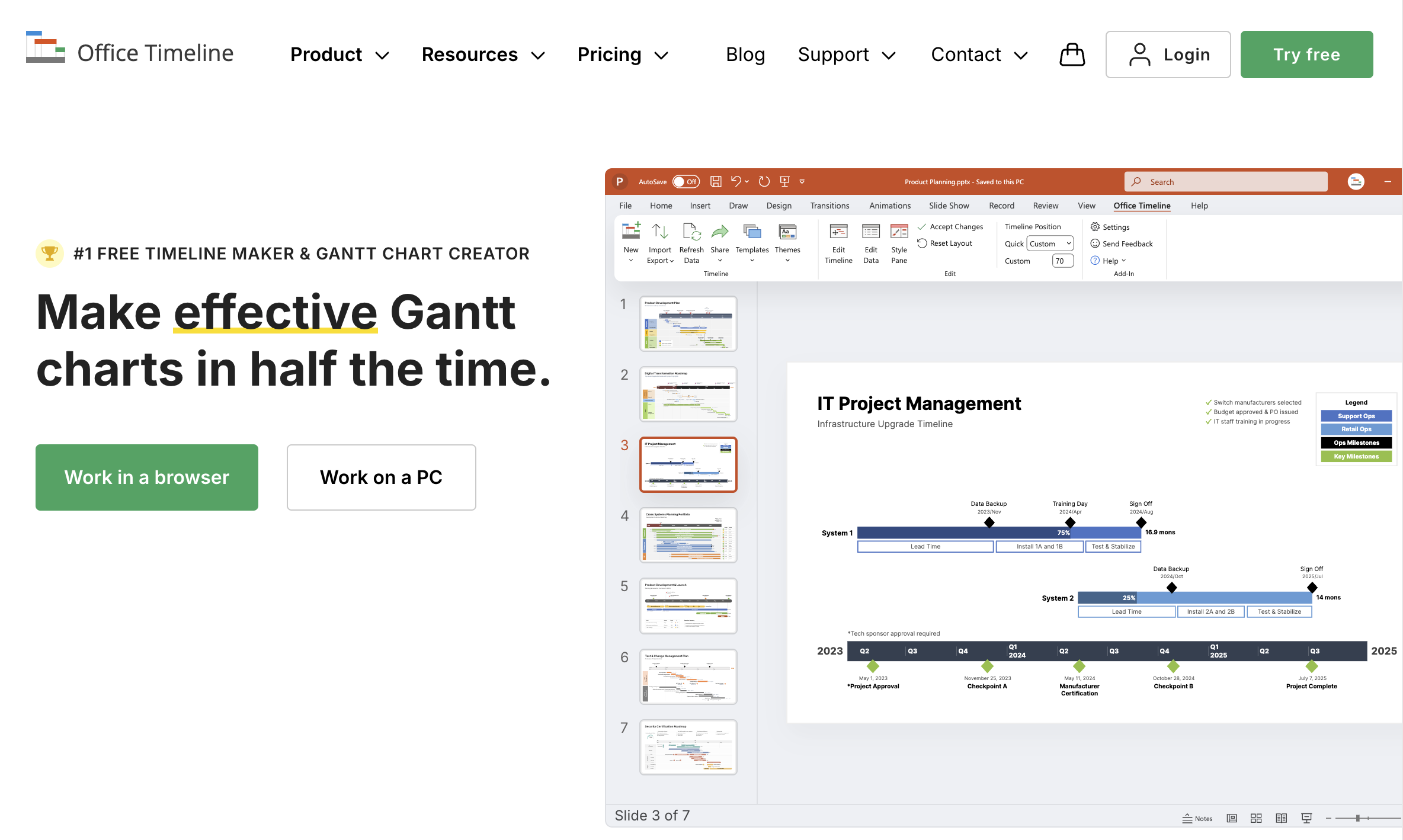This screenshot has height=840, width=1403.
Task: Select slide 2 thumbnail
Action: point(688,394)
